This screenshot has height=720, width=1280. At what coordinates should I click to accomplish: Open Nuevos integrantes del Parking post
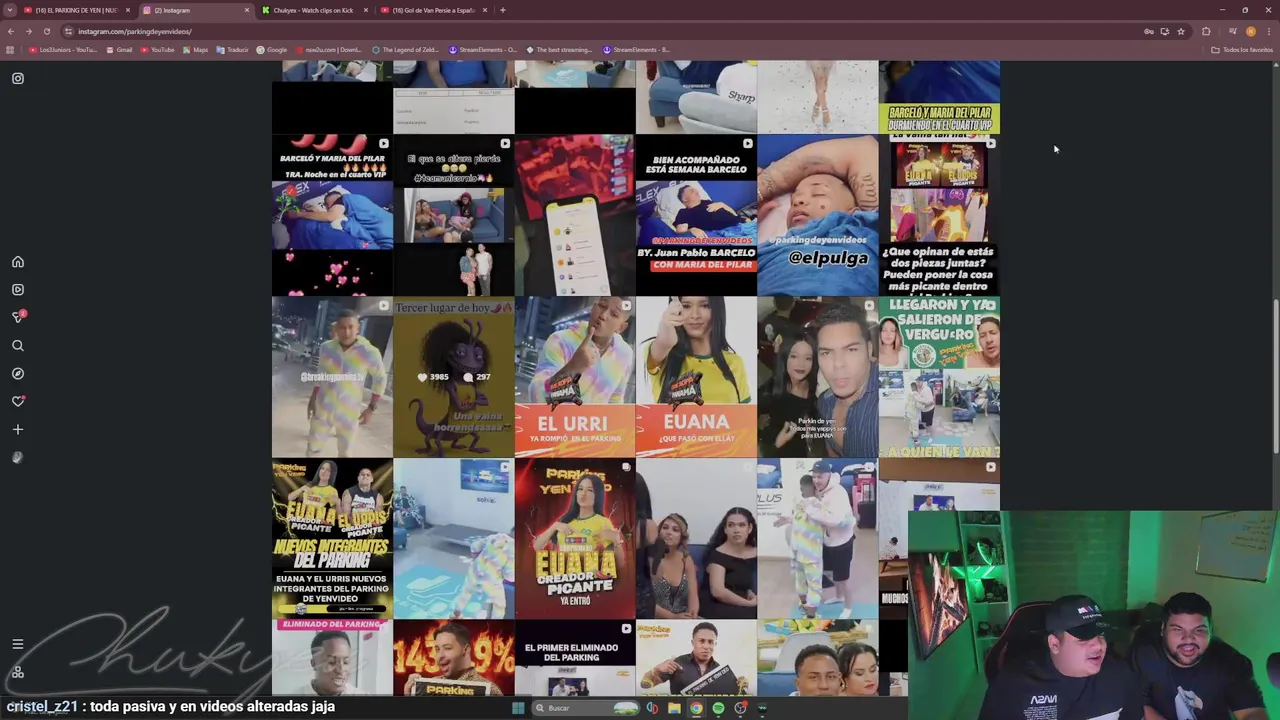pyautogui.click(x=332, y=539)
